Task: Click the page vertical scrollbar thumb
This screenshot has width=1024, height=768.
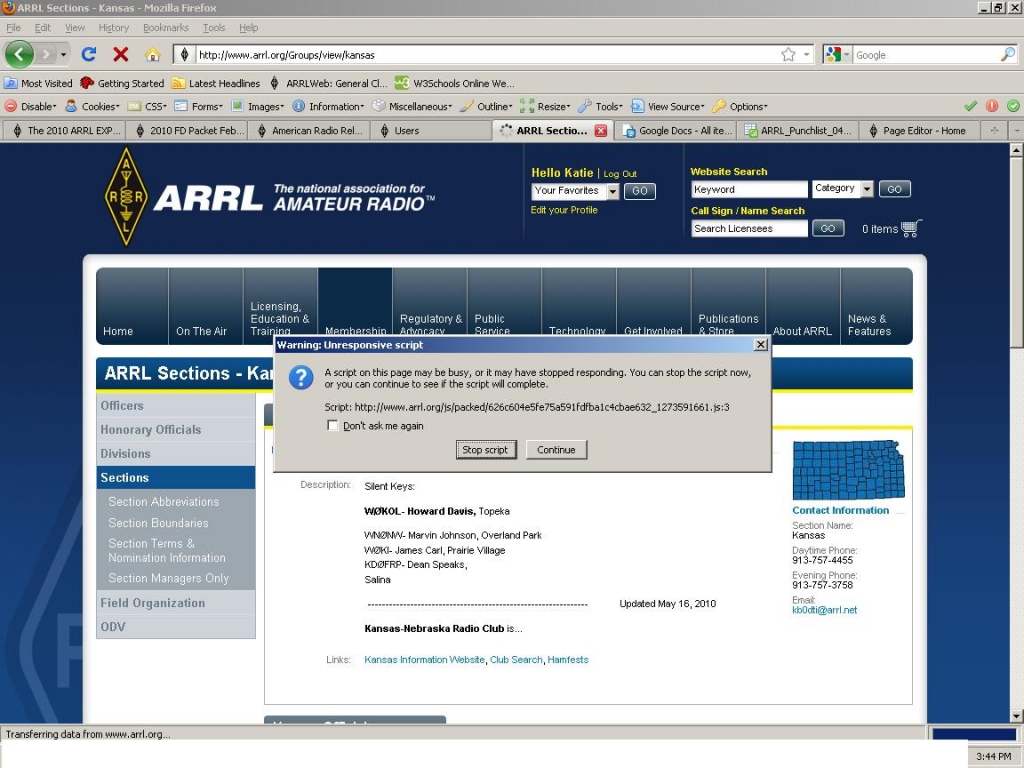Action: (x=1016, y=251)
